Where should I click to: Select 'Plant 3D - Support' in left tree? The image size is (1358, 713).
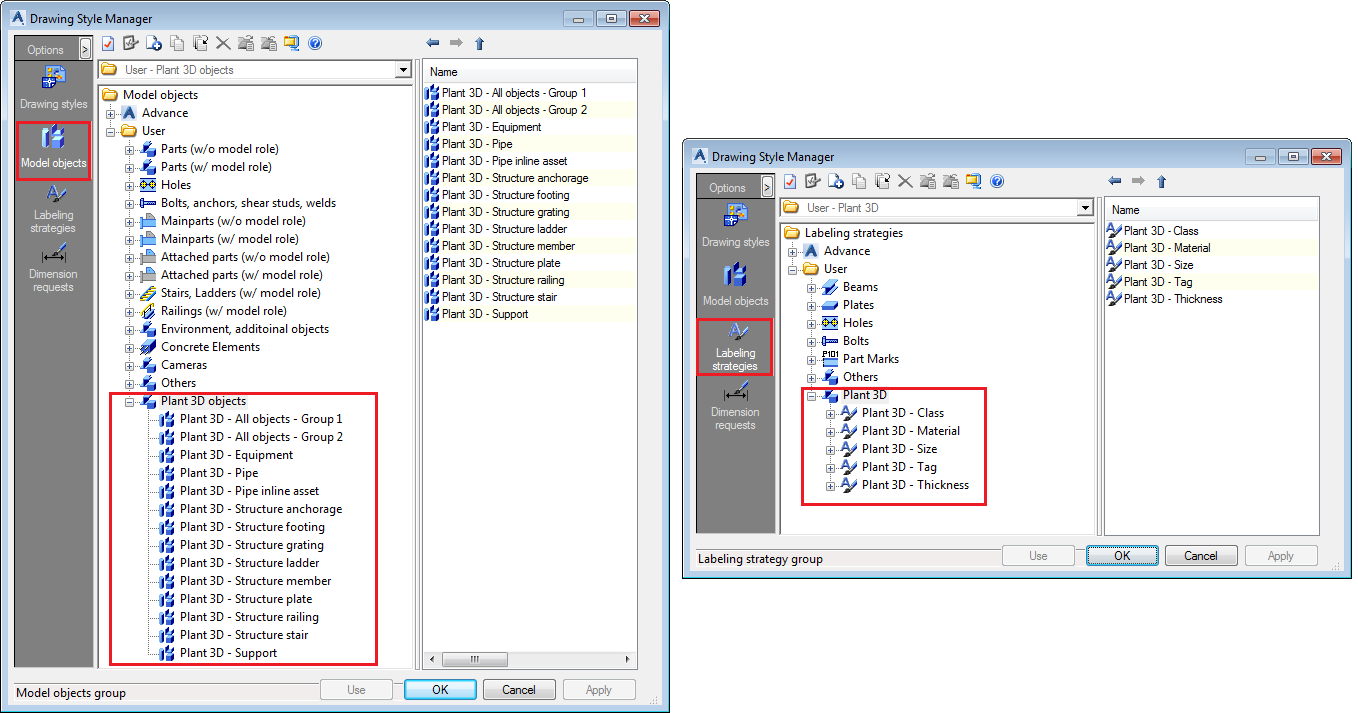228,653
